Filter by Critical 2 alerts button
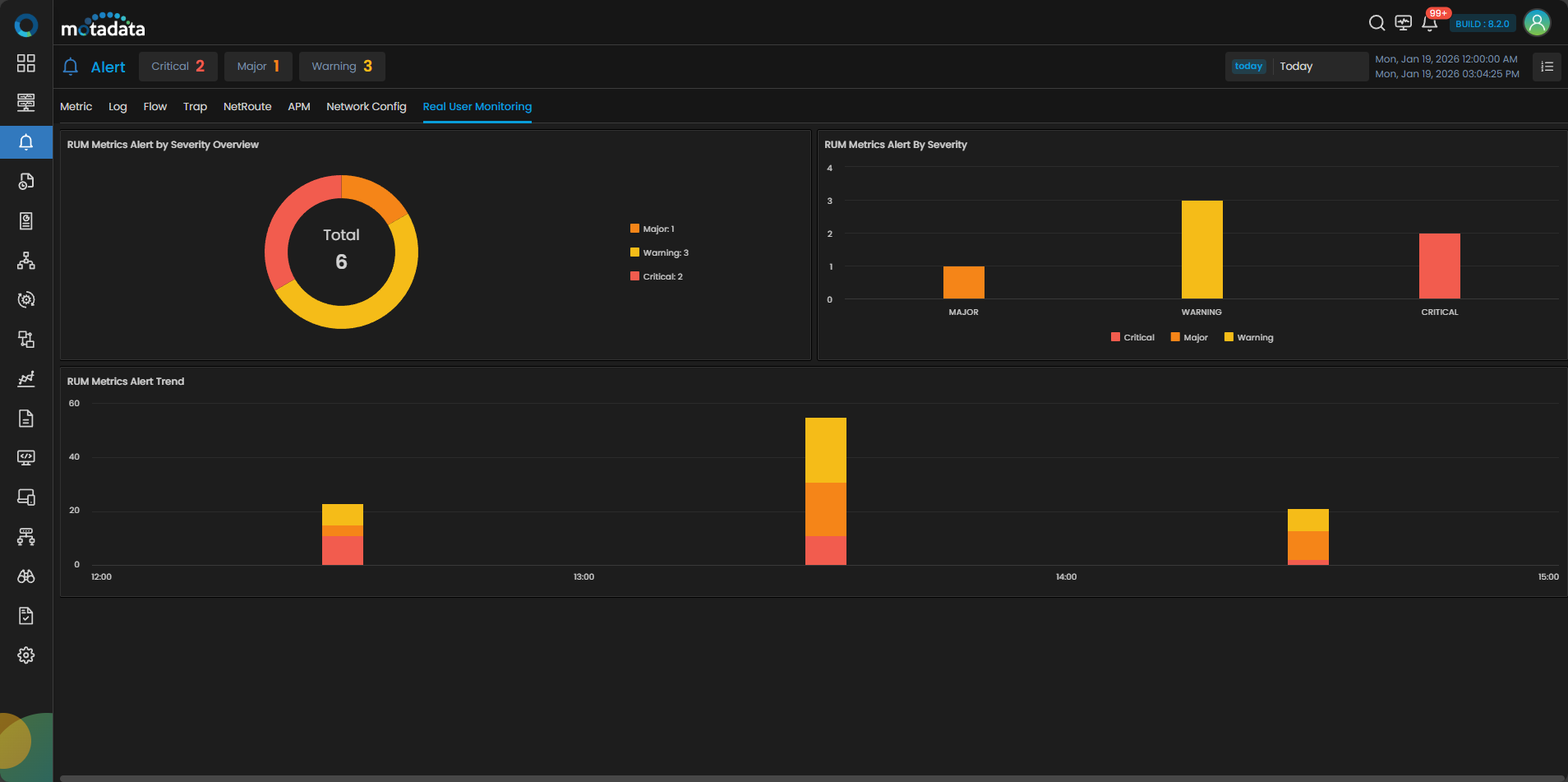This screenshot has width=1568, height=782. (178, 67)
